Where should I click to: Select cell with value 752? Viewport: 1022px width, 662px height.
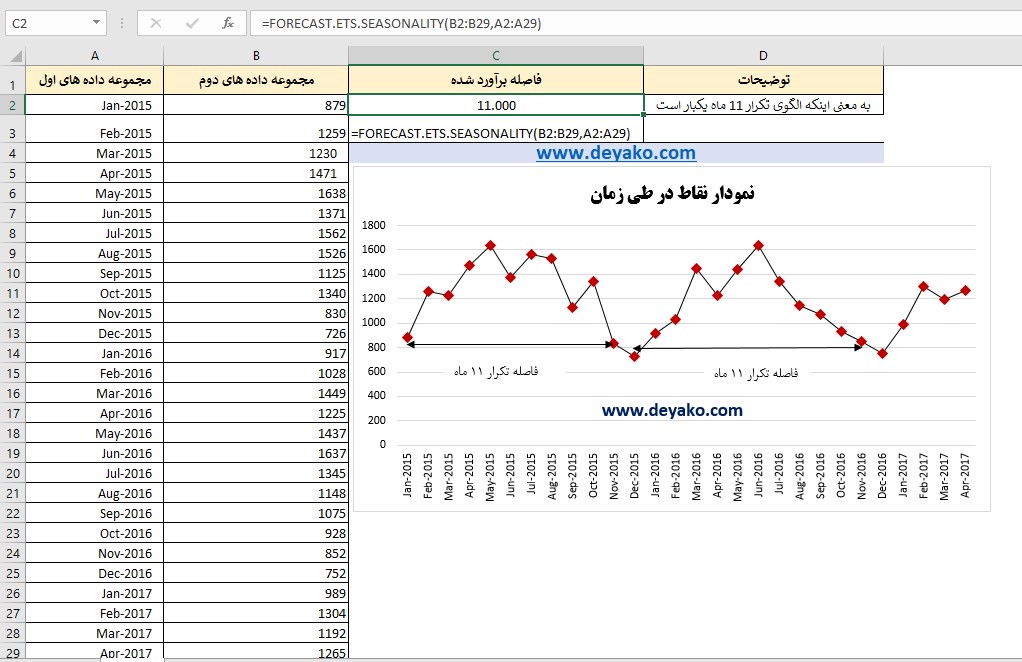[x=256, y=573]
